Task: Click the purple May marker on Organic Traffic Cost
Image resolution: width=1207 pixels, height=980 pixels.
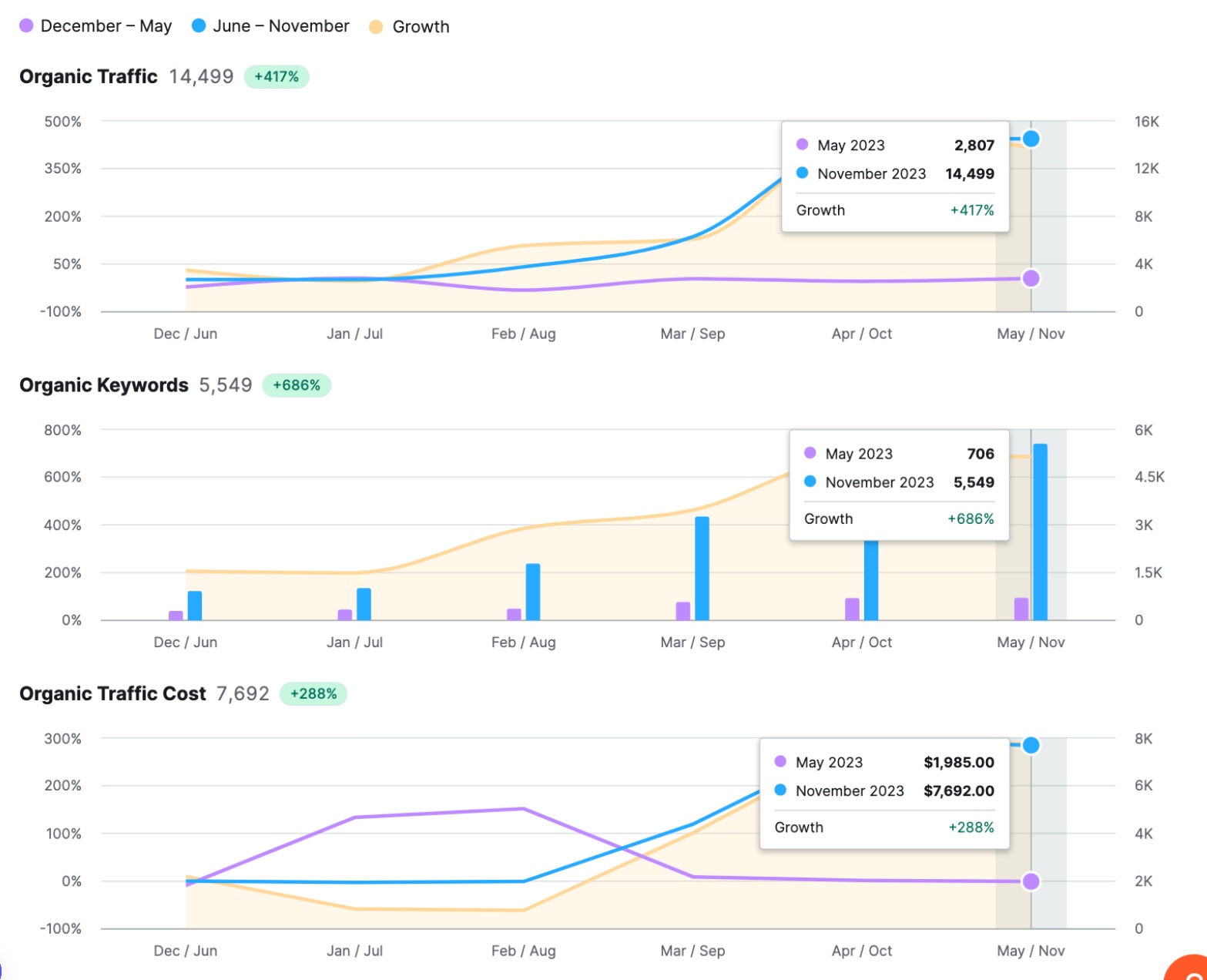Action: [1031, 881]
